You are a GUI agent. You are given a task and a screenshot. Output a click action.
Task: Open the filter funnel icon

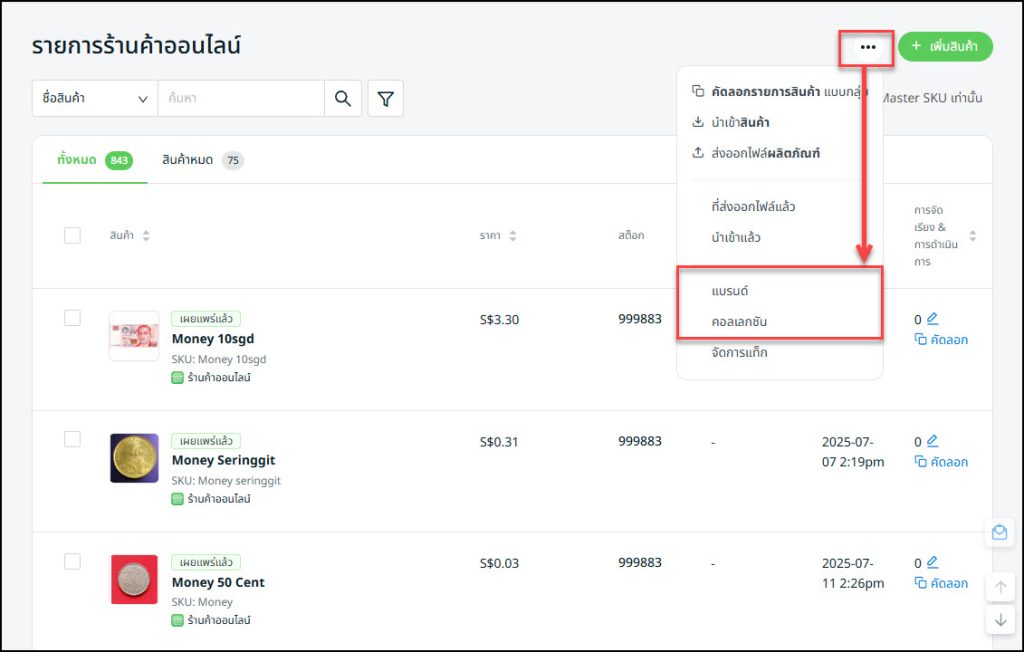click(385, 98)
